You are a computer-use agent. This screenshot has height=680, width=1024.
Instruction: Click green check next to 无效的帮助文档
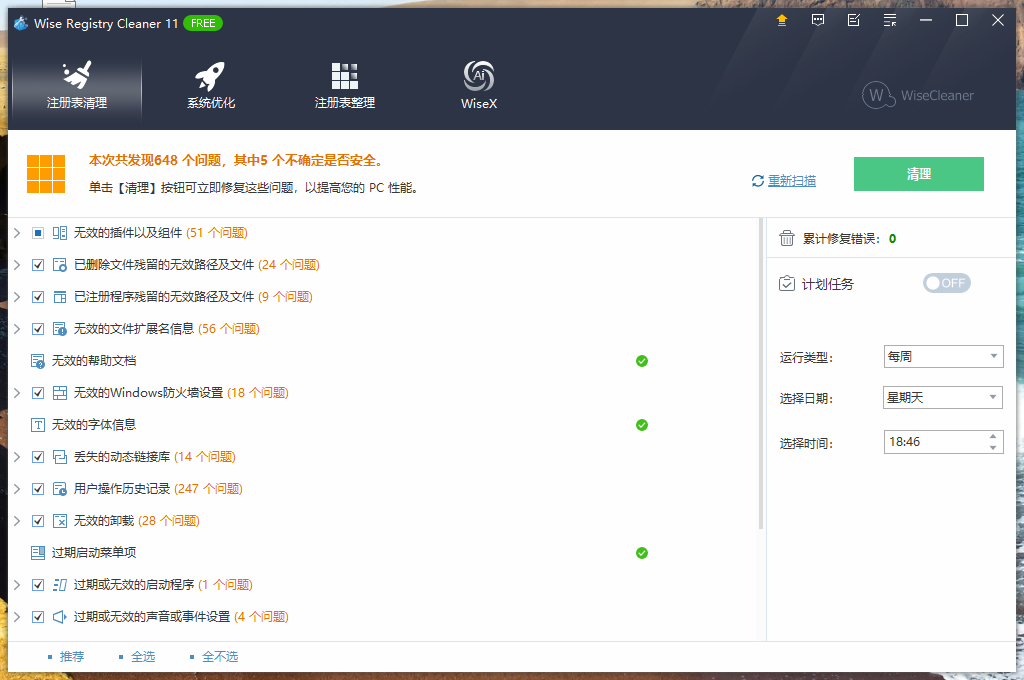coord(642,361)
